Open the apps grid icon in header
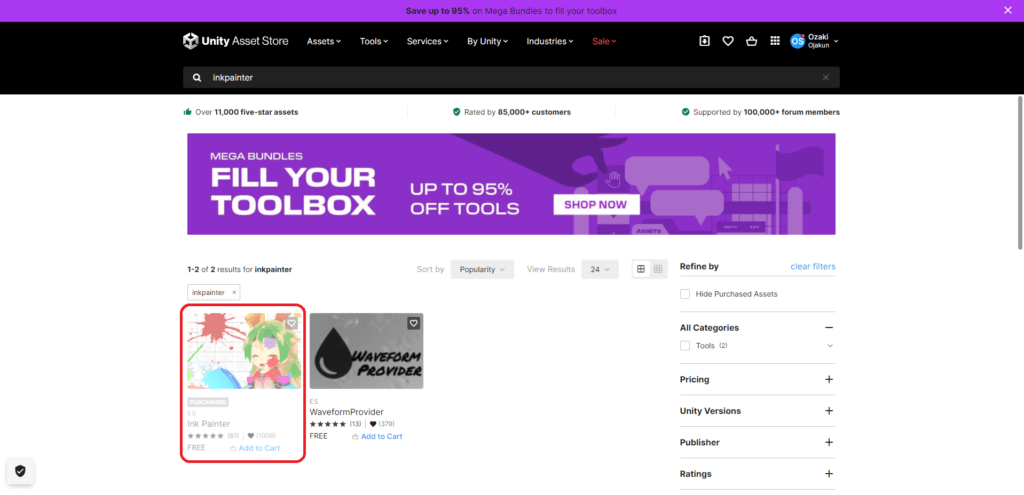 pos(775,41)
